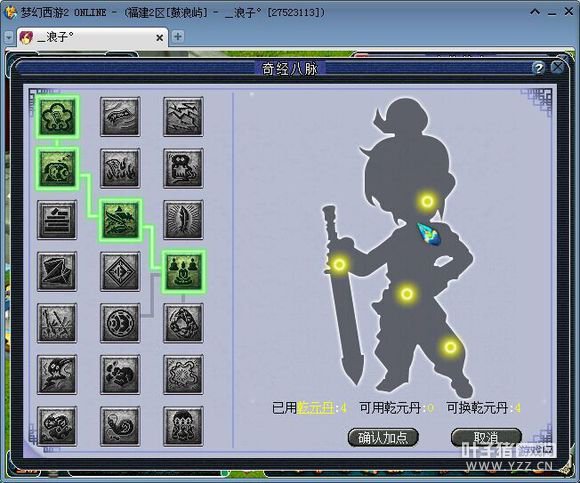Choose the coiled snake skill icon
The width and height of the screenshot is (580, 483).
click(120, 426)
